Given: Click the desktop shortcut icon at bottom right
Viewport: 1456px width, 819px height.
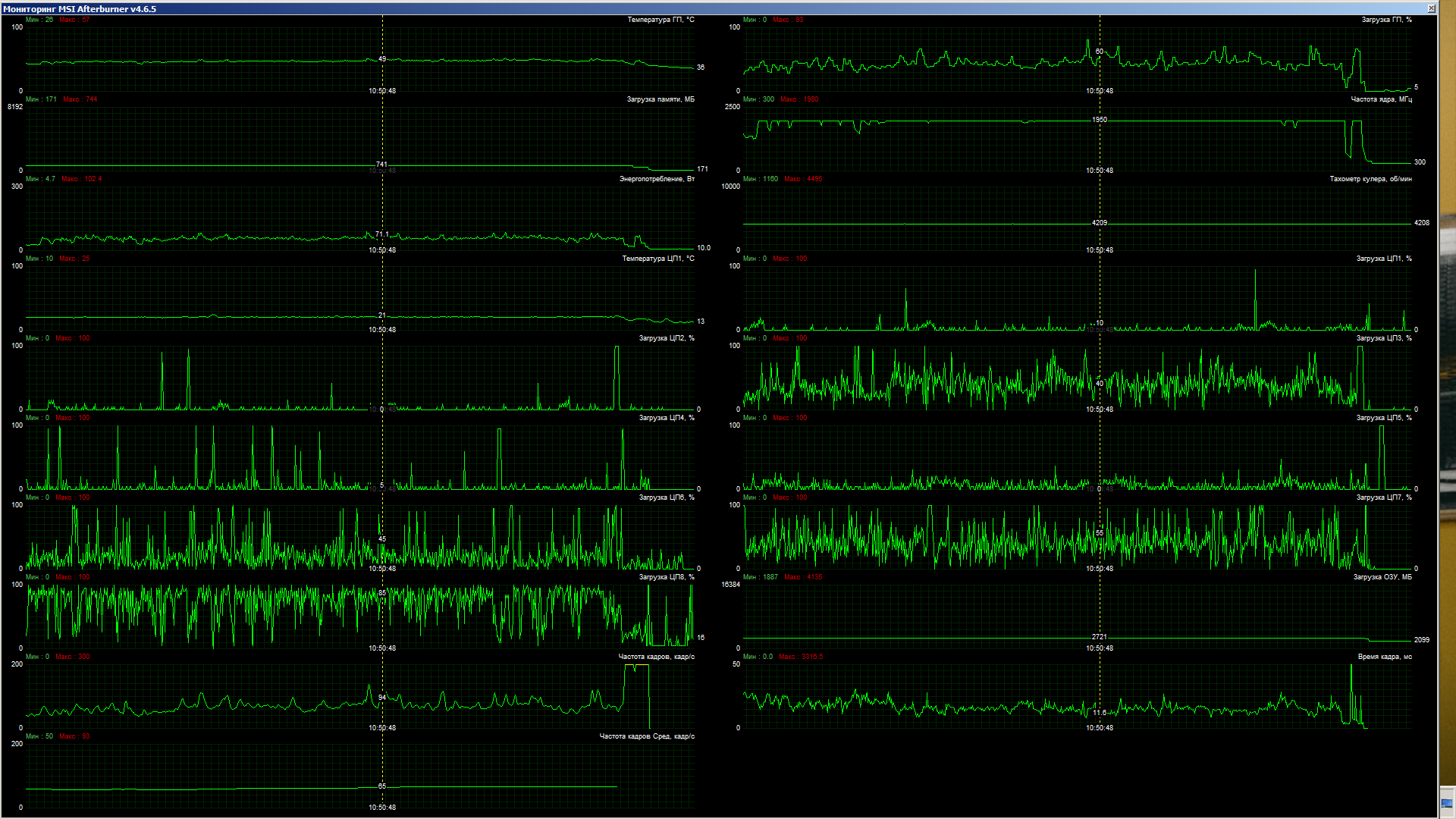Looking at the screenshot, I should 1447,802.
